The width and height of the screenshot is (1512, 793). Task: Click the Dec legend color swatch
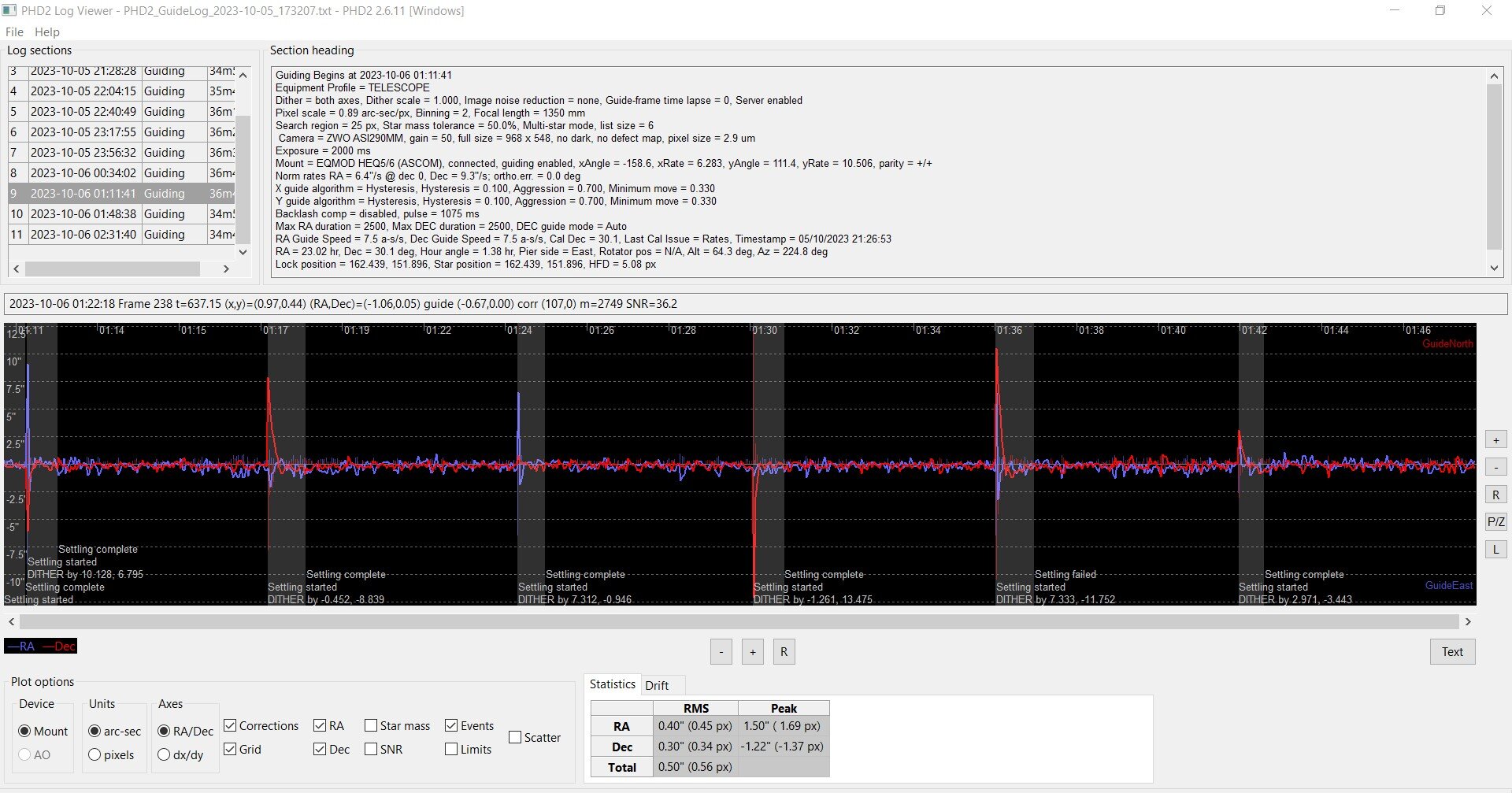point(58,647)
